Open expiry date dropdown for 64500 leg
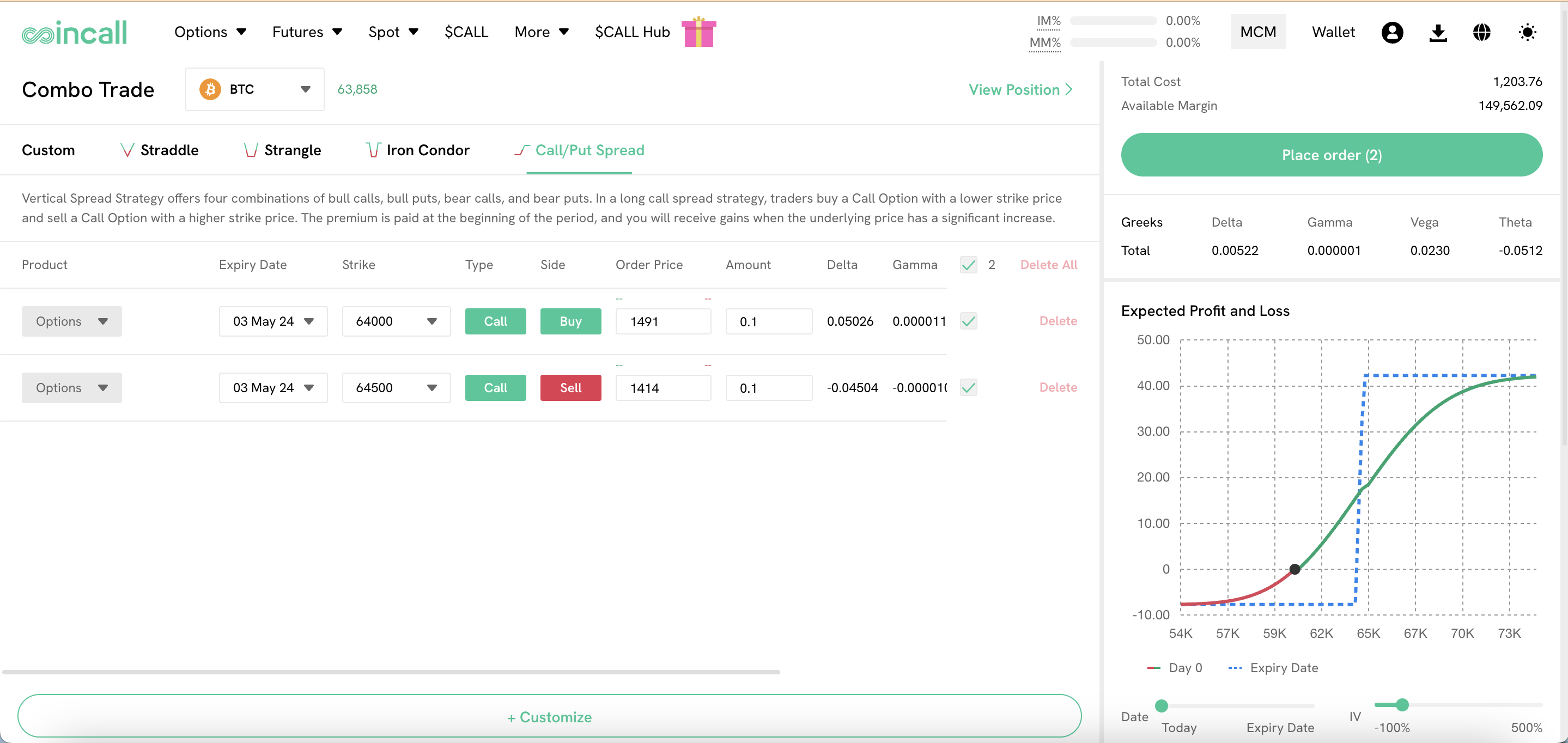This screenshot has width=1568, height=743. coord(273,388)
